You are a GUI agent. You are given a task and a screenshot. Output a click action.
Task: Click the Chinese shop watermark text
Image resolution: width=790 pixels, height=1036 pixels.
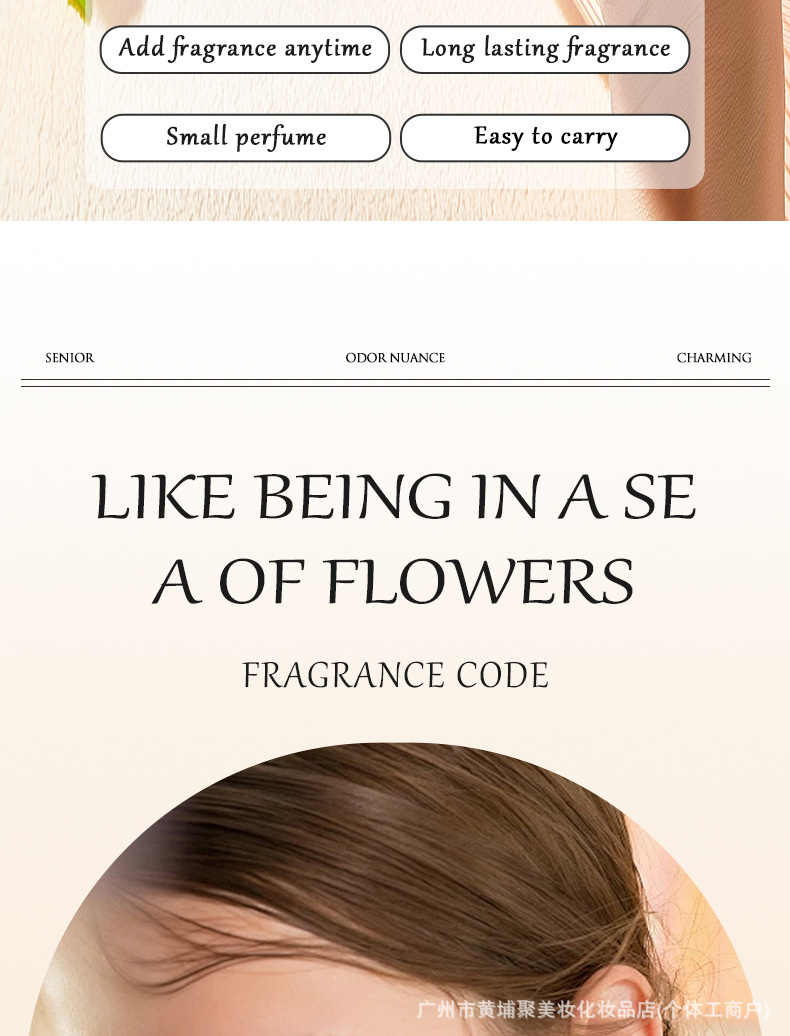point(592,1010)
